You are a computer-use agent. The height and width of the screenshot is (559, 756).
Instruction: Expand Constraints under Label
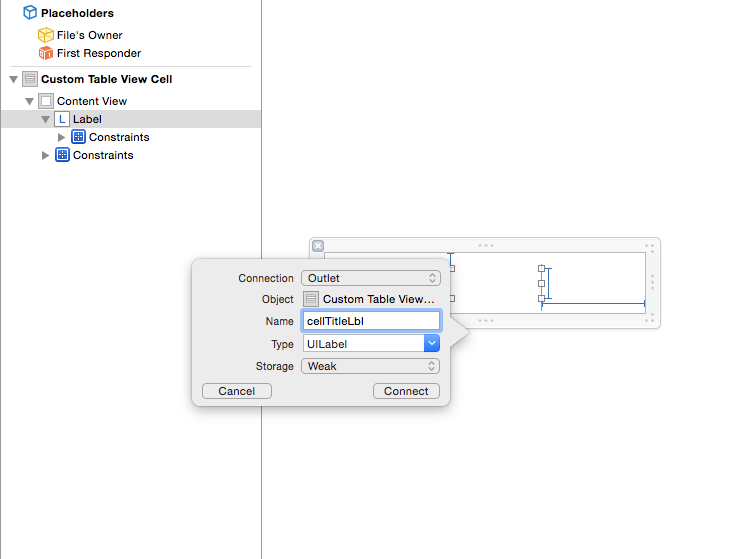pos(61,137)
